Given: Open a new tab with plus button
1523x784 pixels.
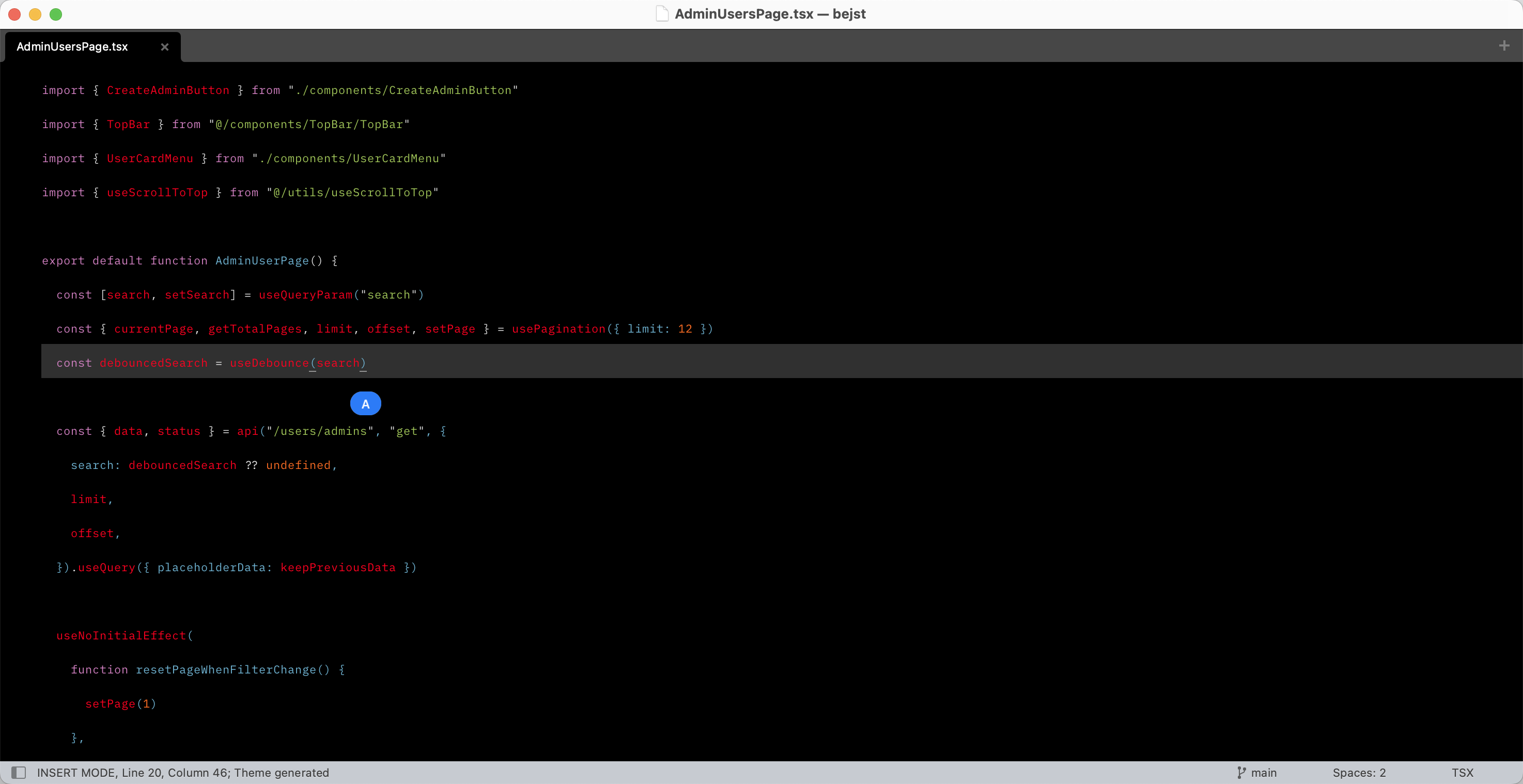Looking at the screenshot, I should pos(1504,45).
